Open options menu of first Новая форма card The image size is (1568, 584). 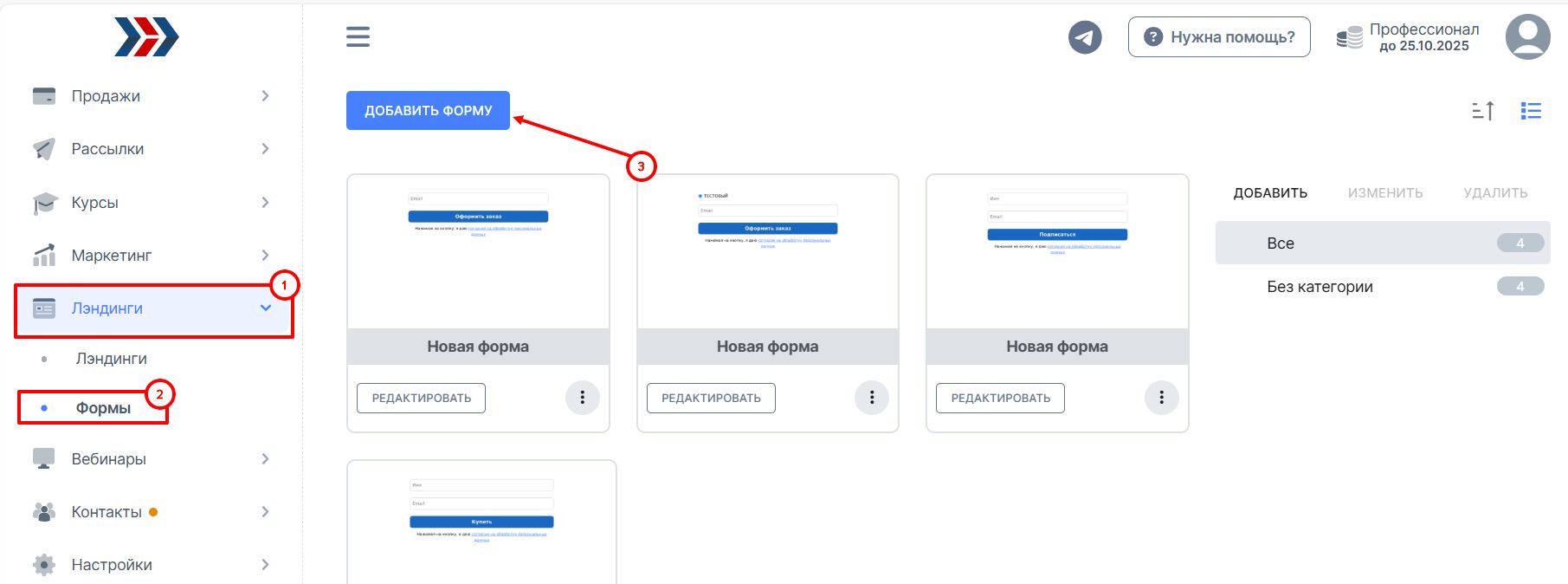[583, 398]
